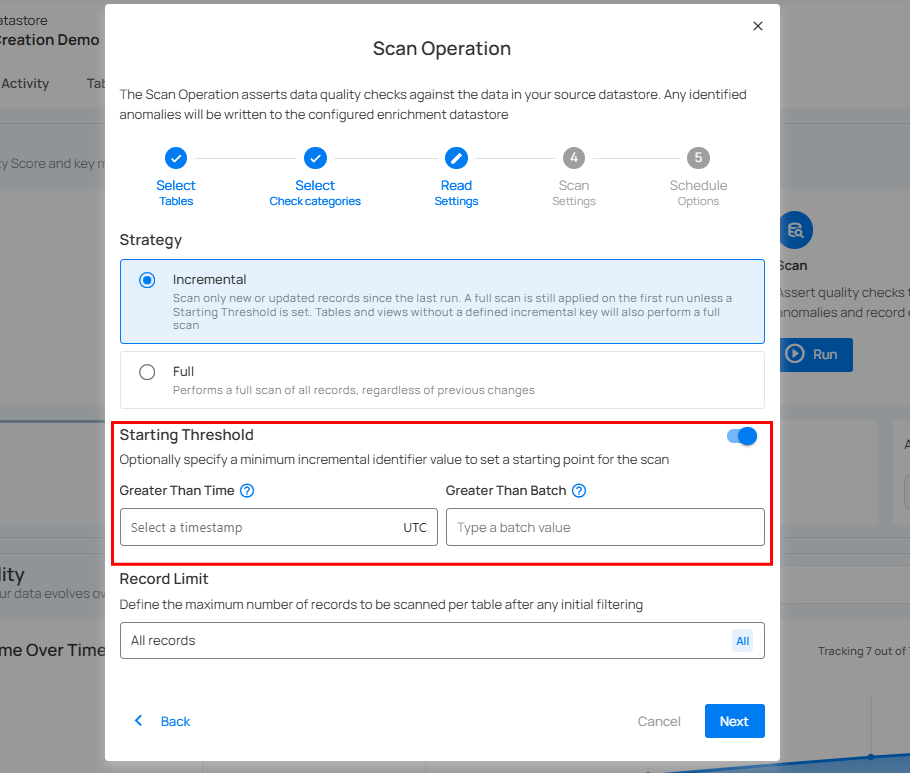Click the Cancel button
The image size is (910, 773).
[x=659, y=721]
